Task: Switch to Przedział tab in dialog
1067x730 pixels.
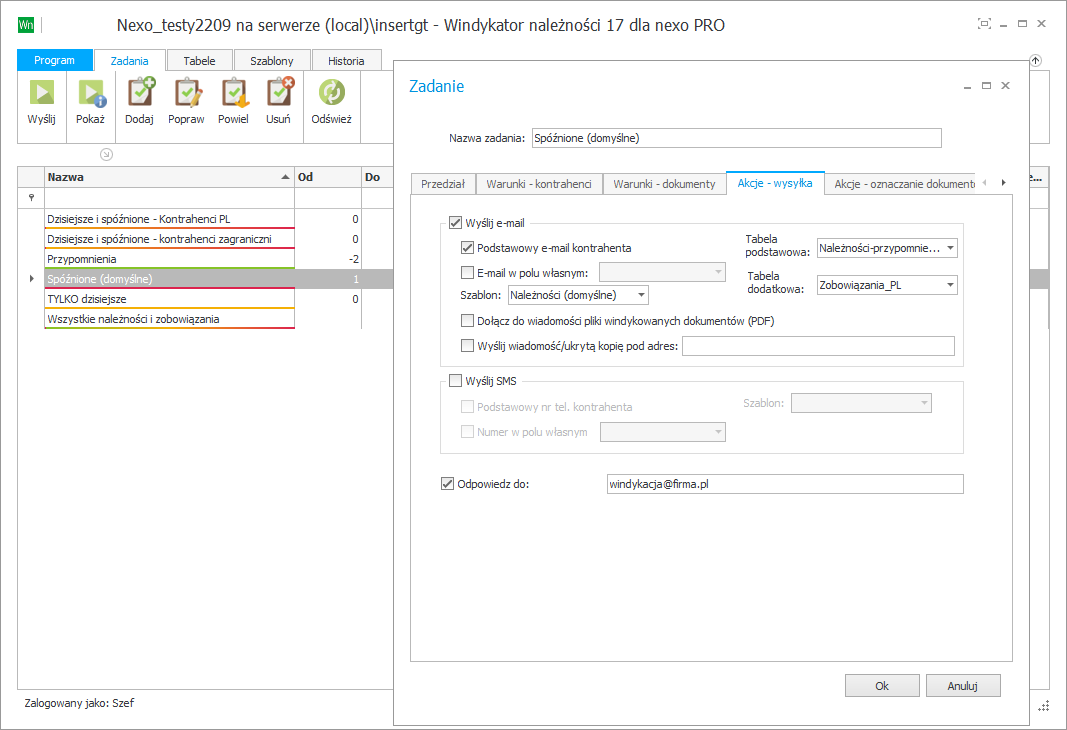Action: 443,184
